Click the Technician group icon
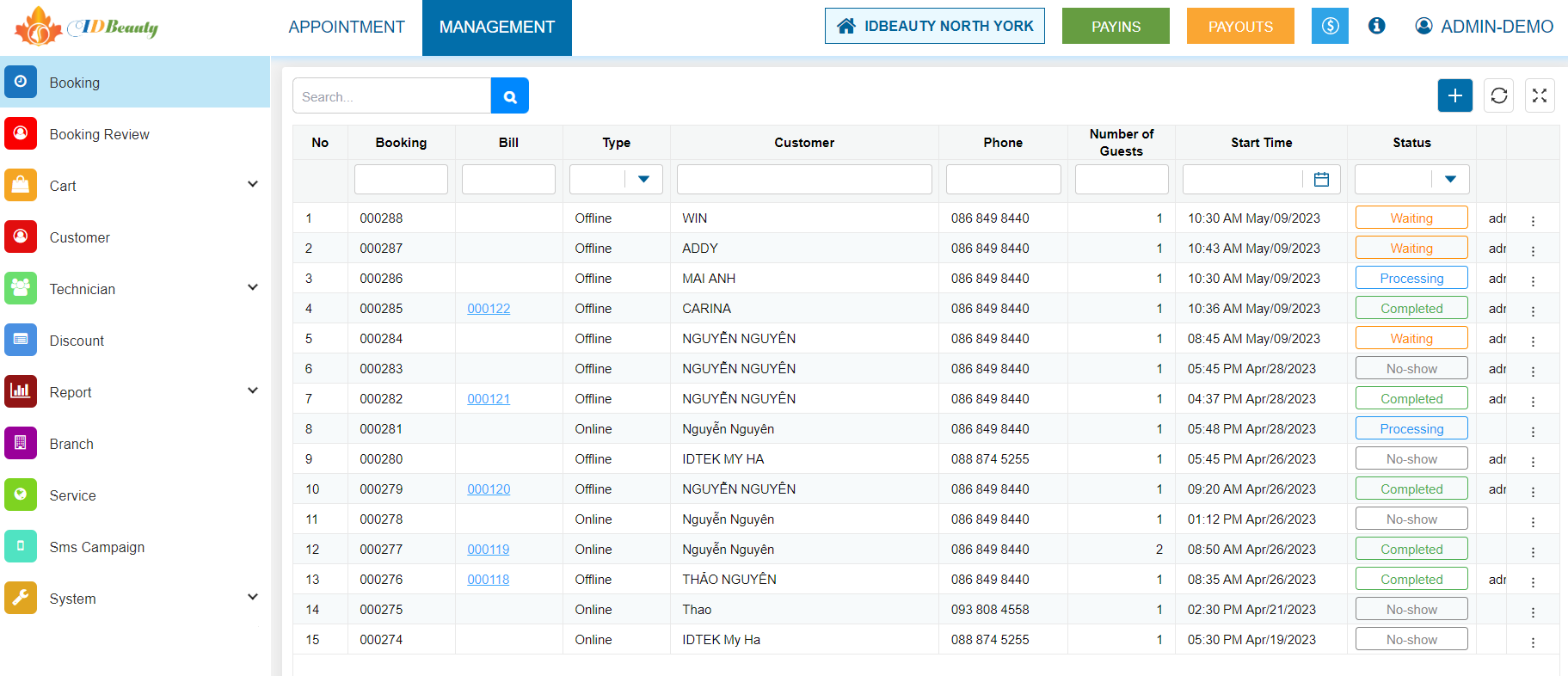Viewport: 1568px width, 676px height. pos(21,288)
